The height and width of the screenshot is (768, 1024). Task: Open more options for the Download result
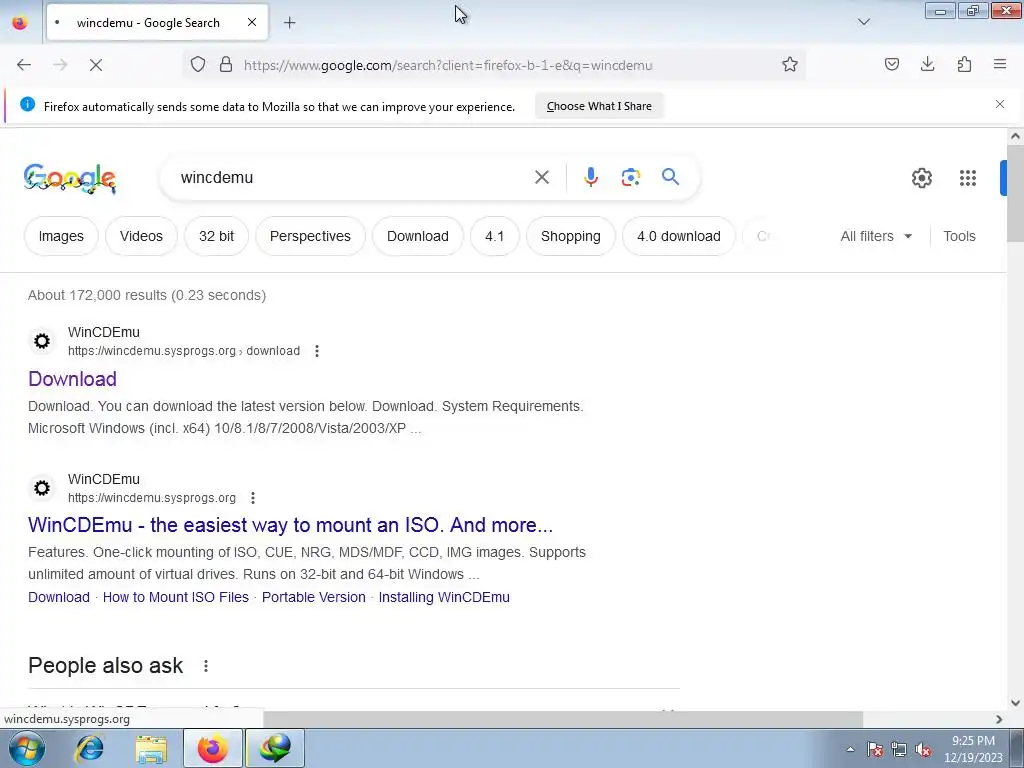click(x=317, y=351)
